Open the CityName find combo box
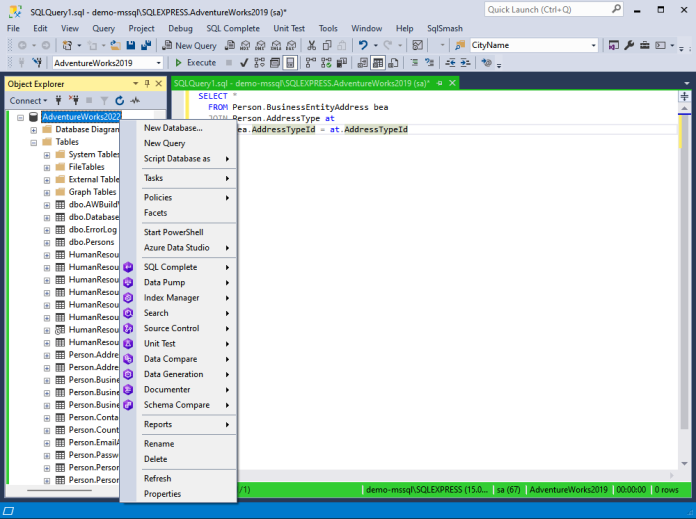The image size is (696, 519). pos(534,45)
